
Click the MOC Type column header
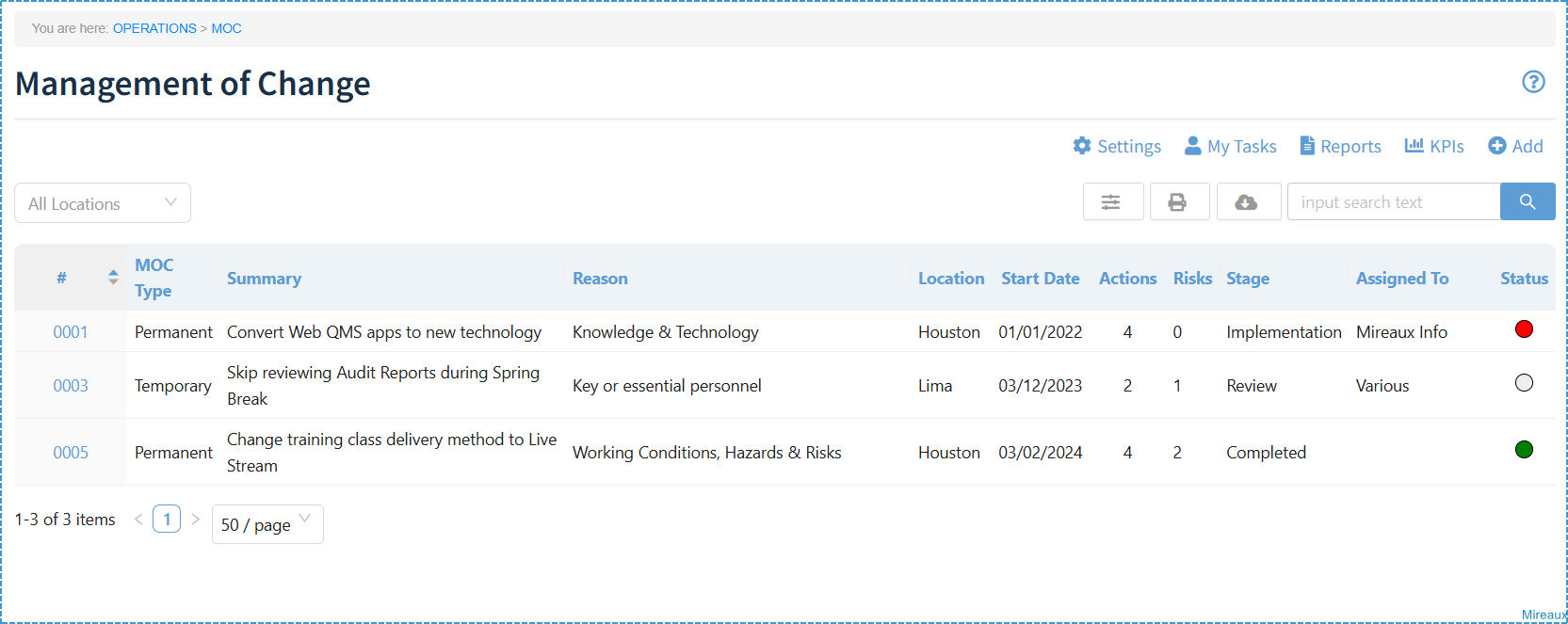[x=154, y=278]
